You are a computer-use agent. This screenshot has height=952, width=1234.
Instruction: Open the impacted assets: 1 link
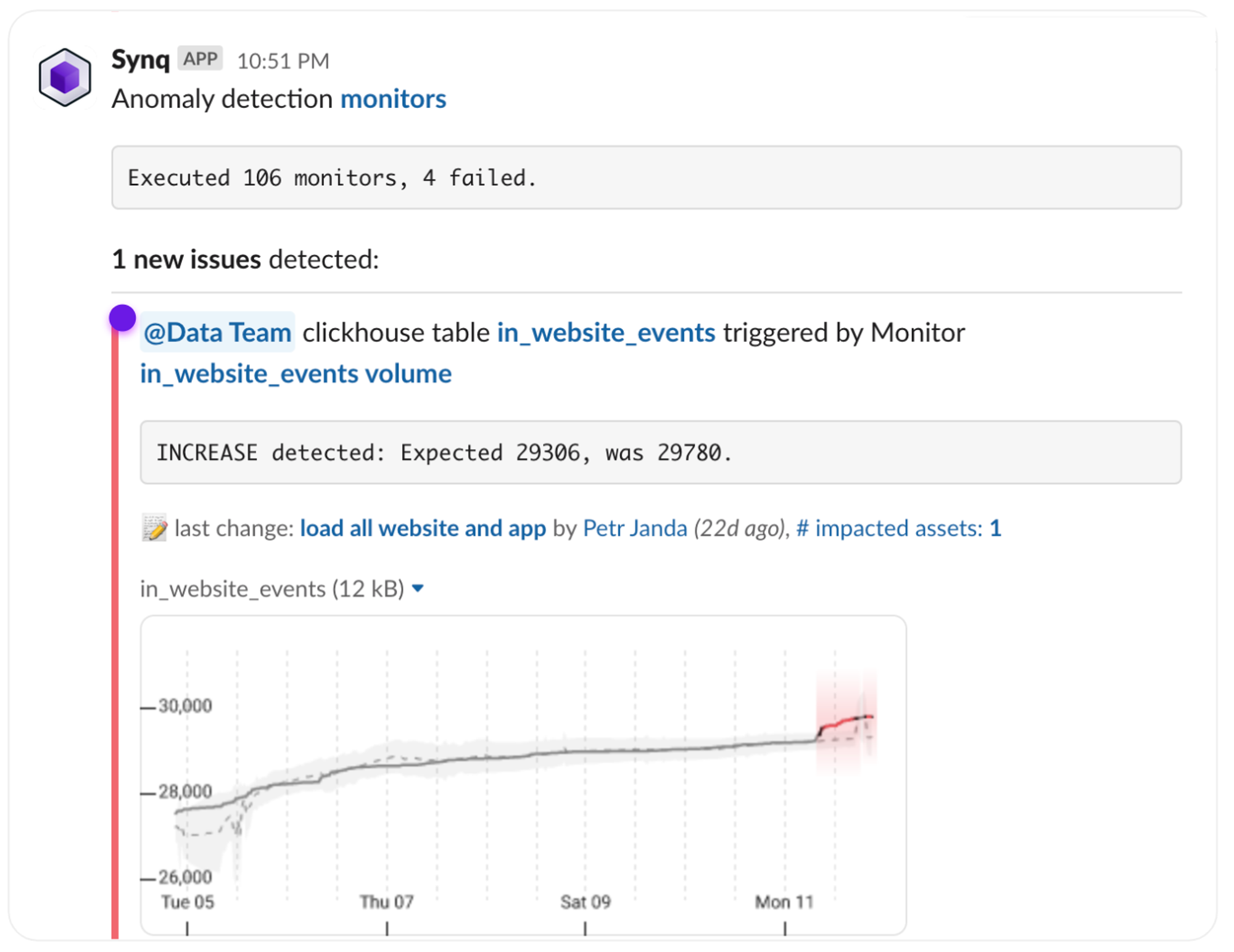pos(898,528)
